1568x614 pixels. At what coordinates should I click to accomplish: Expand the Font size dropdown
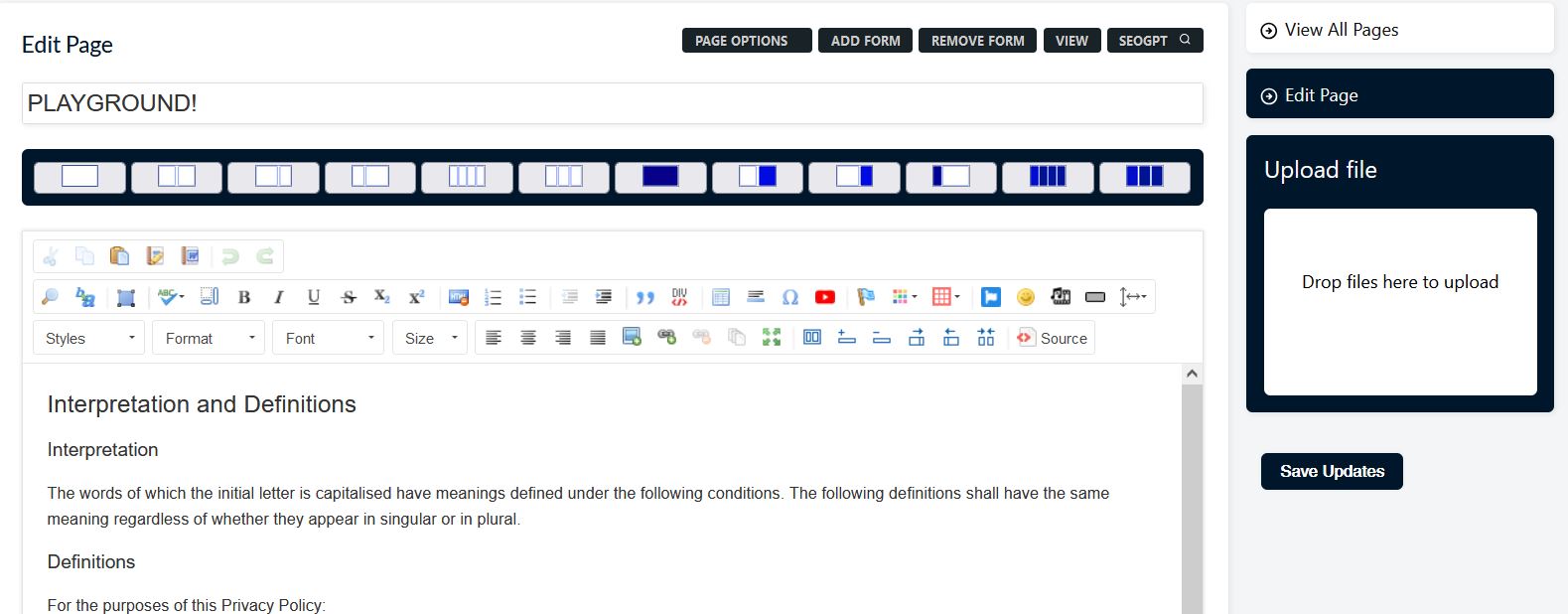[430, 339]
